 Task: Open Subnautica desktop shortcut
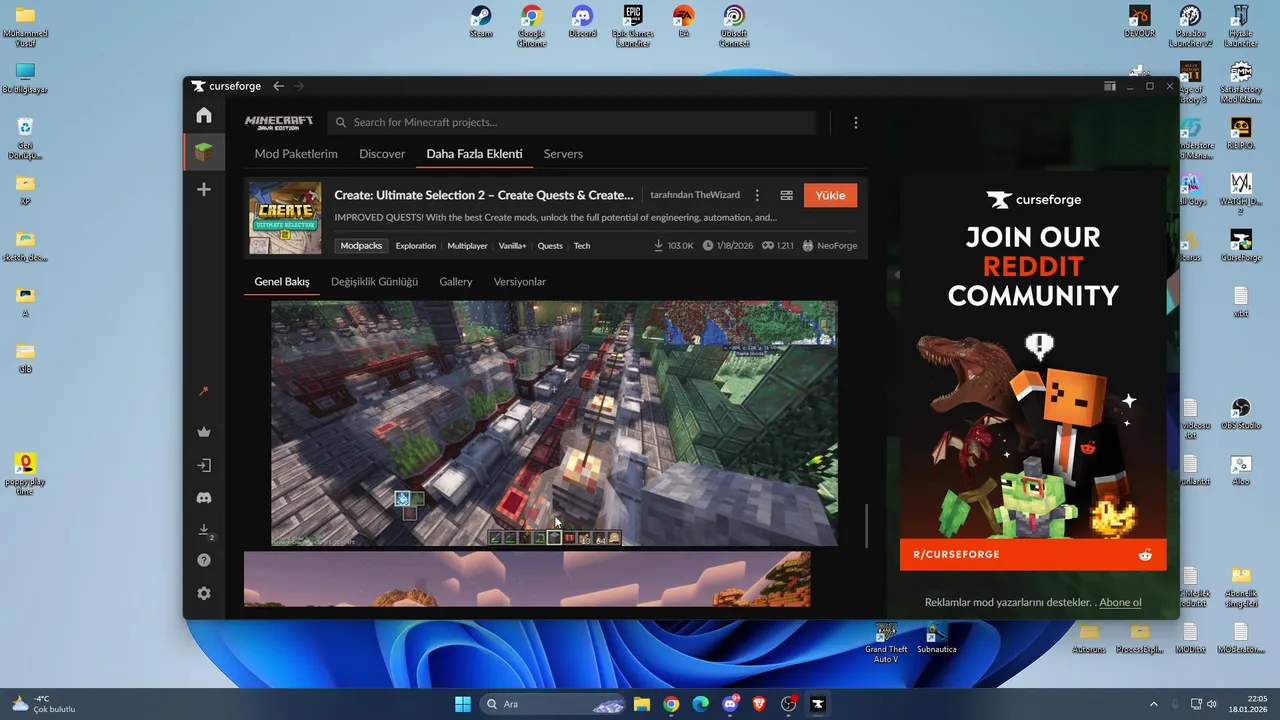coord(937,638)
